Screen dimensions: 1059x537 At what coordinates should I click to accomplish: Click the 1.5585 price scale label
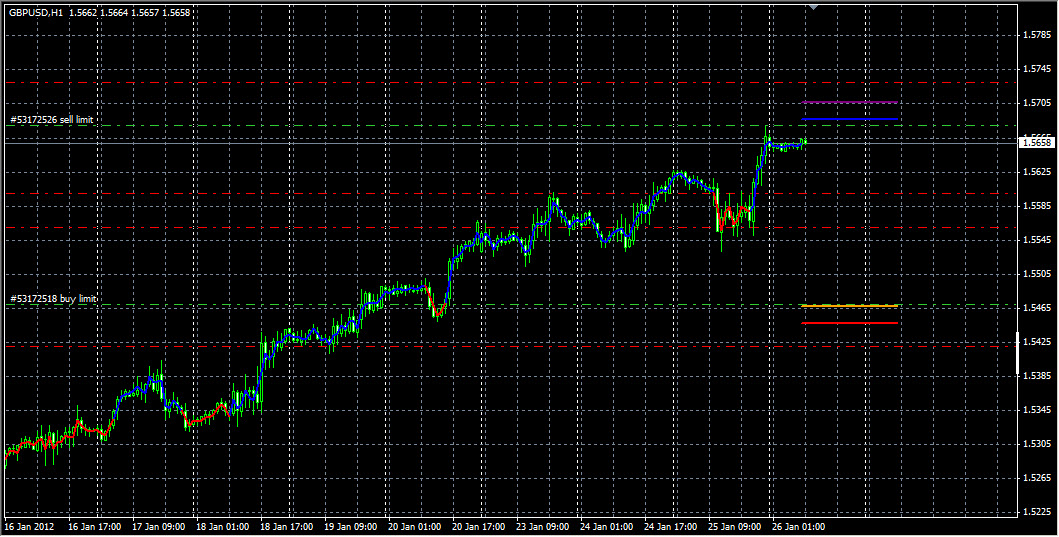[x=1037, y=205]
